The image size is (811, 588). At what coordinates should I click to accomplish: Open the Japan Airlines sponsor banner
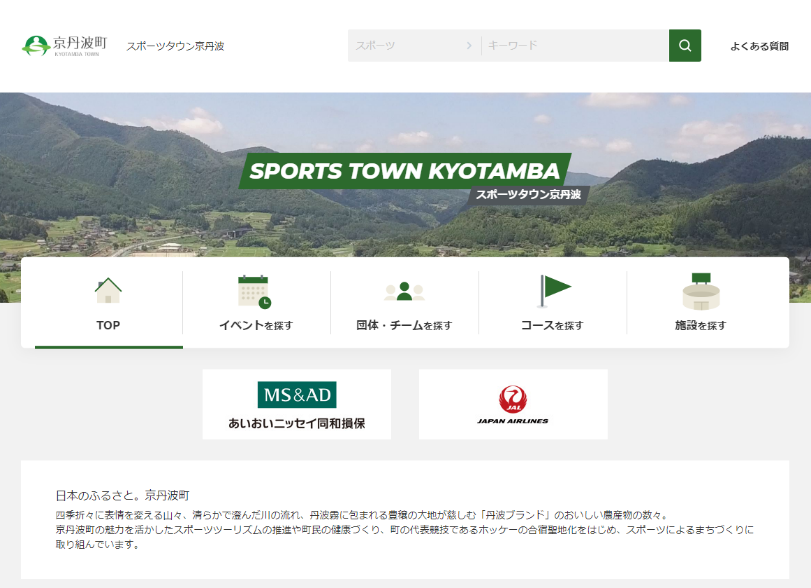click(x=513, y=404)
